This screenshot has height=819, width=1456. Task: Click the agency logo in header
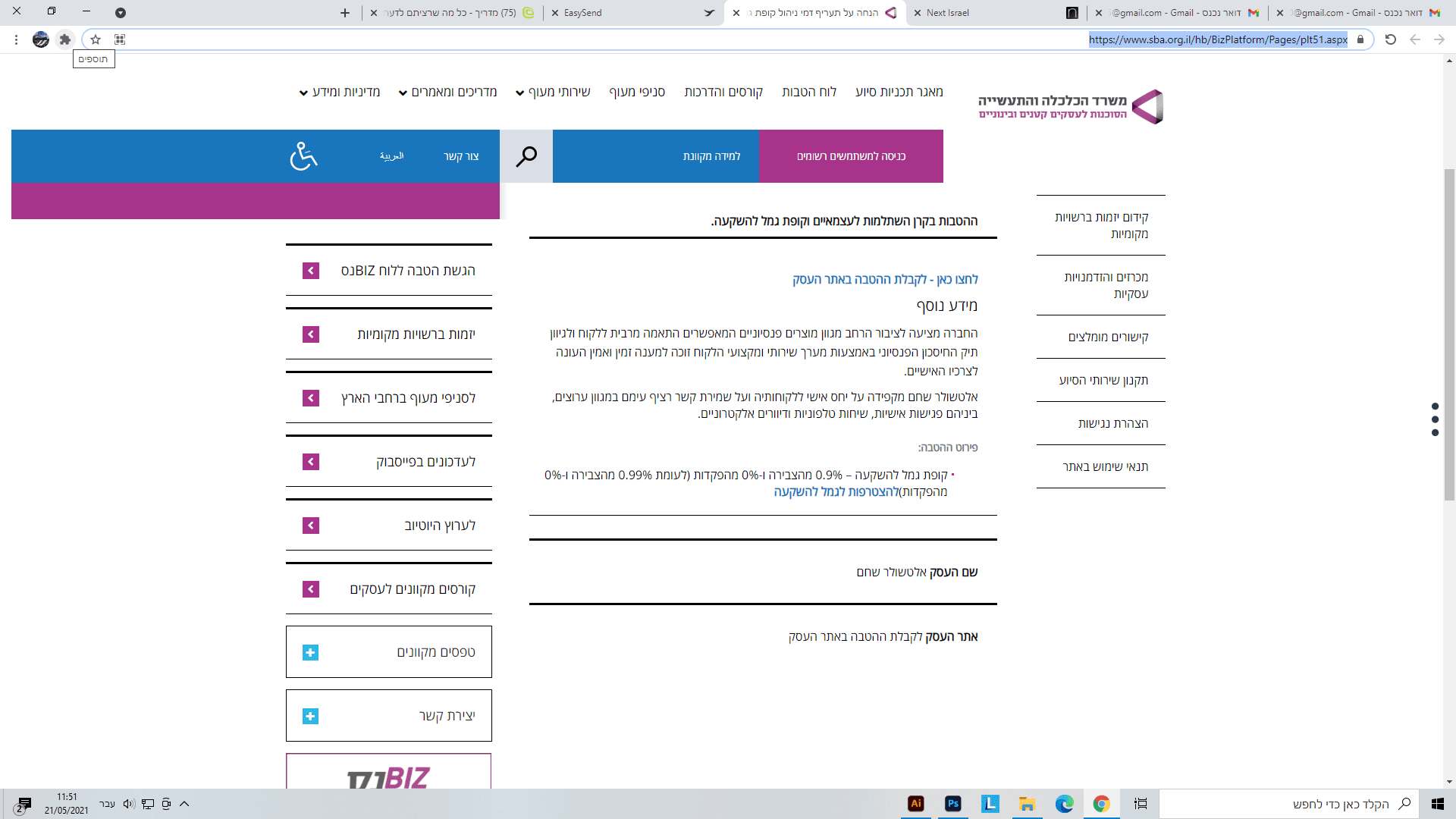pos(1070,106)
